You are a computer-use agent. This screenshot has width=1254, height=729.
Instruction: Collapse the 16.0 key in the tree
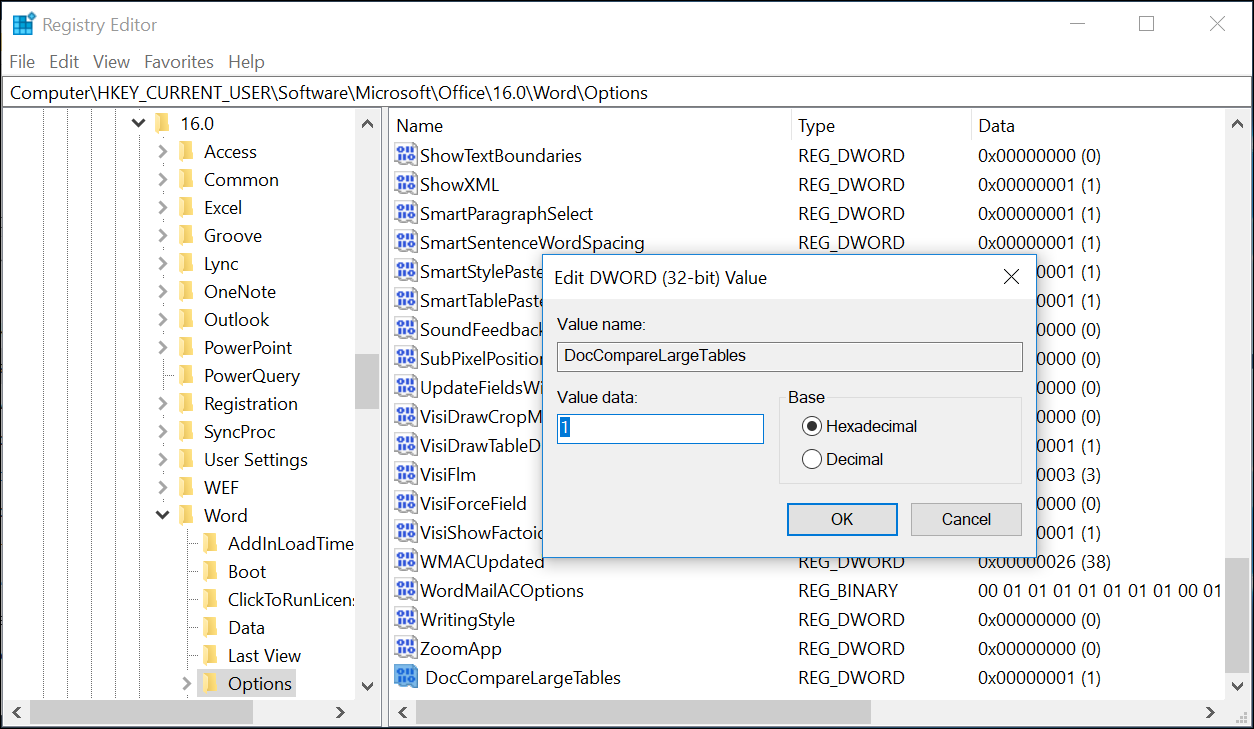click(138, 122)
